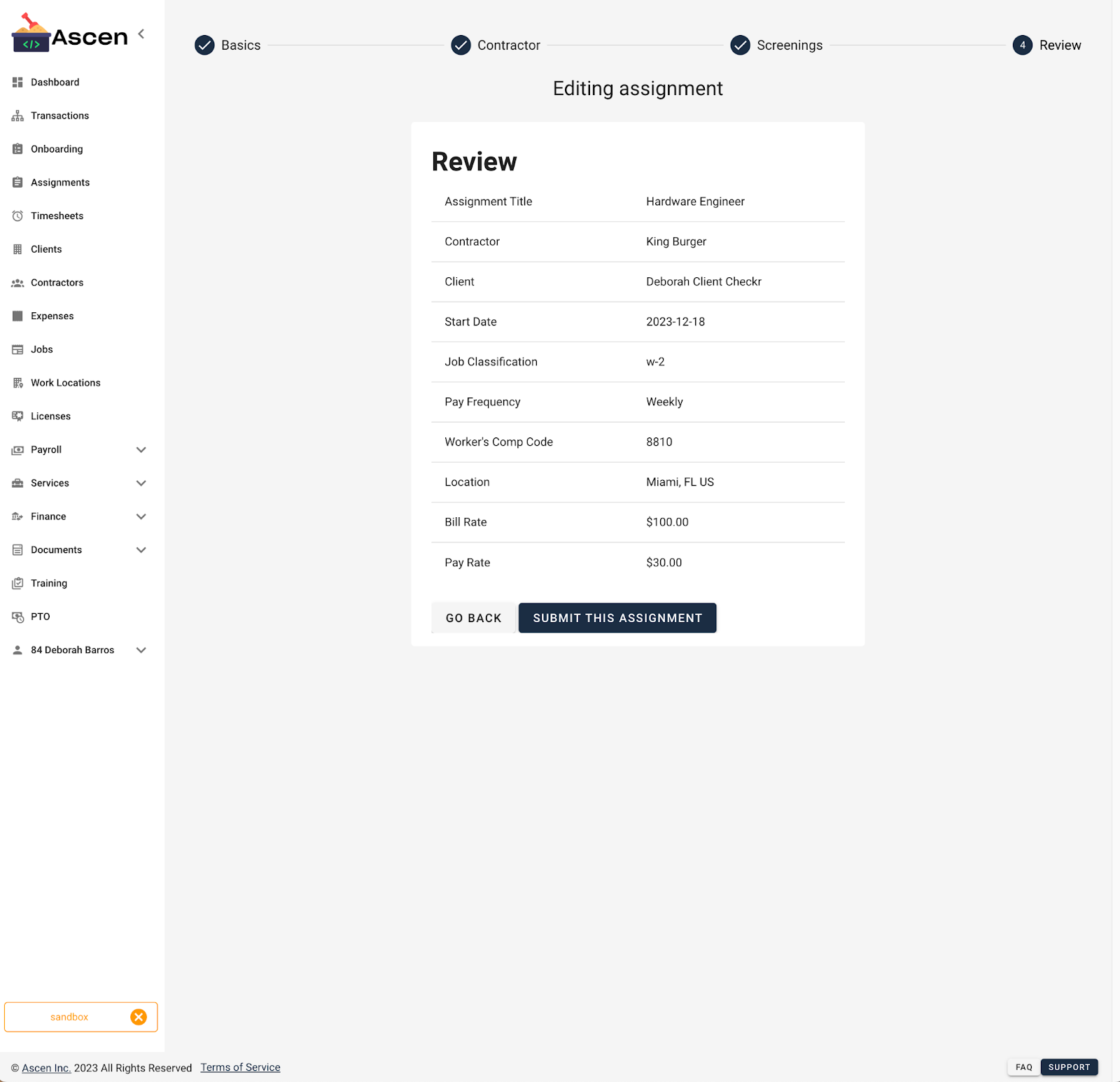The image size is (1120, 1082).
Task: Click the 'Hardware Engineer' assignment title value
Action: (x=695, y=202)
